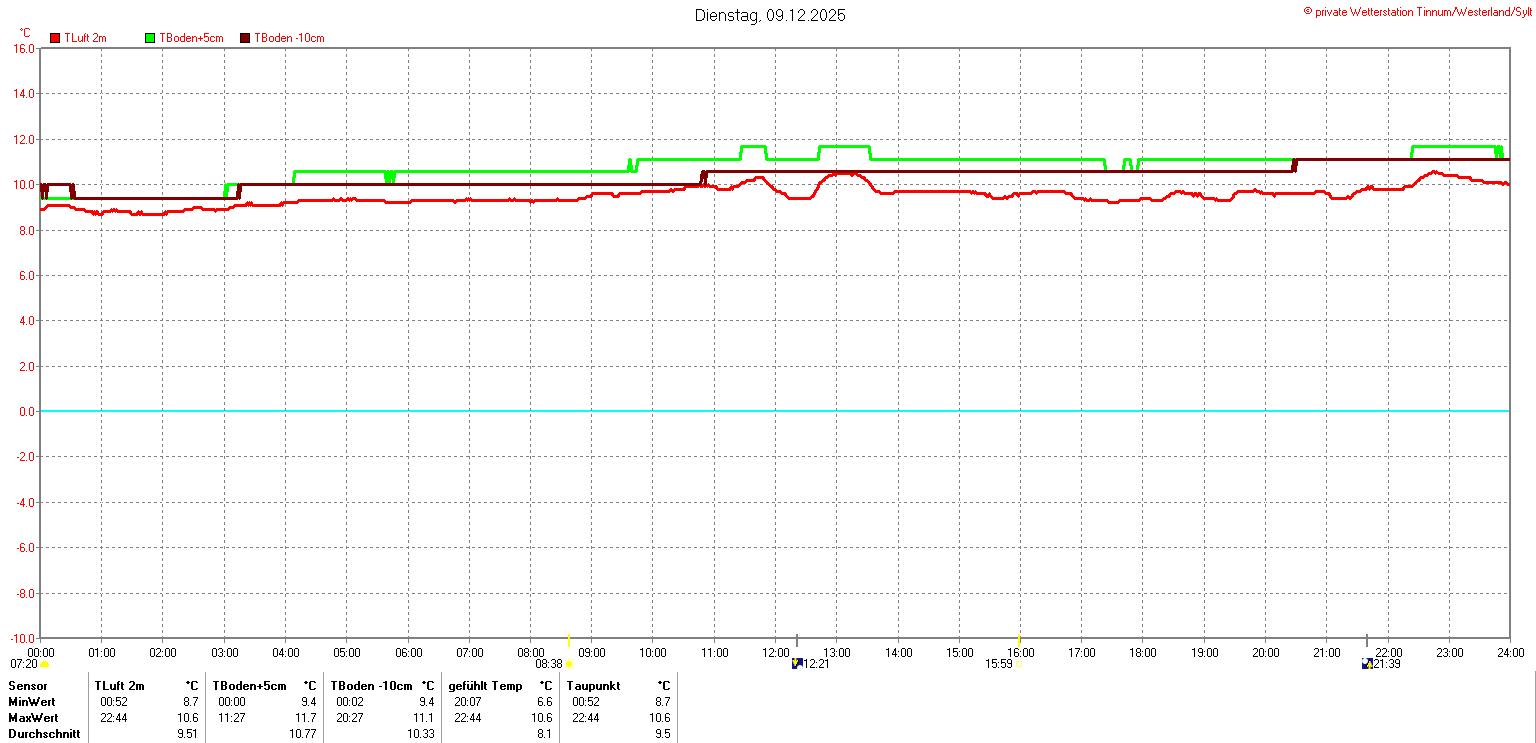This screenshot has width=1536, height=743.
Task: Click the sun icon next to 07:20
Action: click(x=45, y=664)
